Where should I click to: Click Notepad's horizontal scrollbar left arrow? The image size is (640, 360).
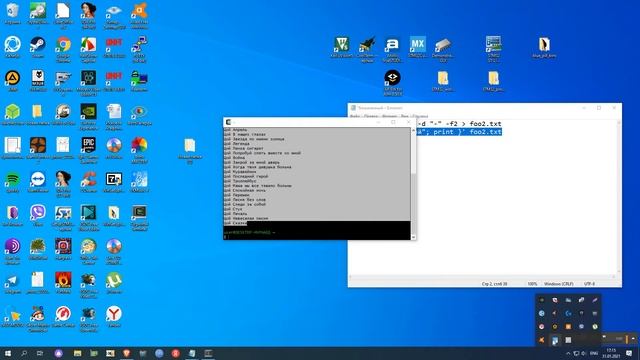click(350, 277)
